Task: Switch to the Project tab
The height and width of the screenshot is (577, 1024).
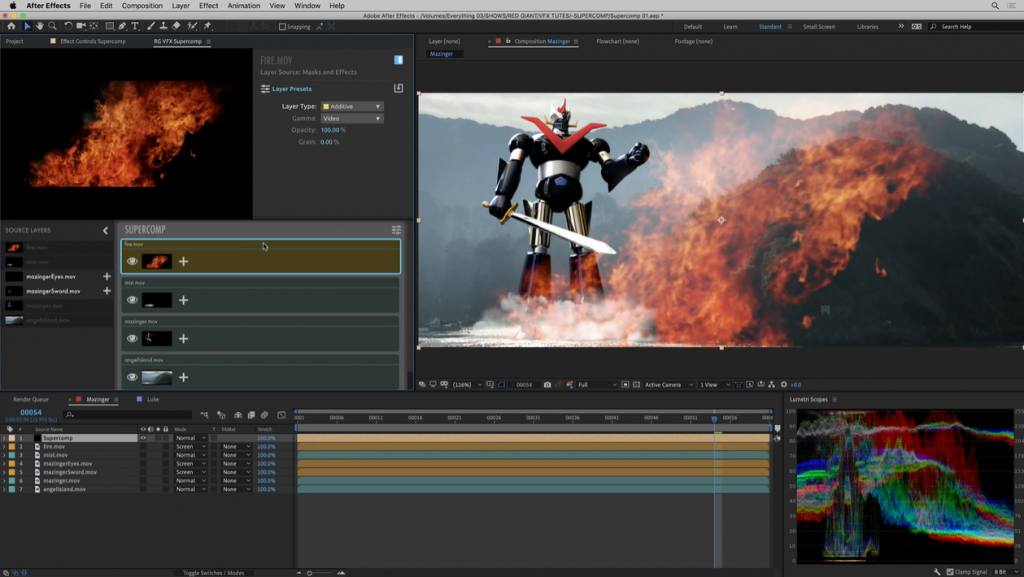Action: 14,41
